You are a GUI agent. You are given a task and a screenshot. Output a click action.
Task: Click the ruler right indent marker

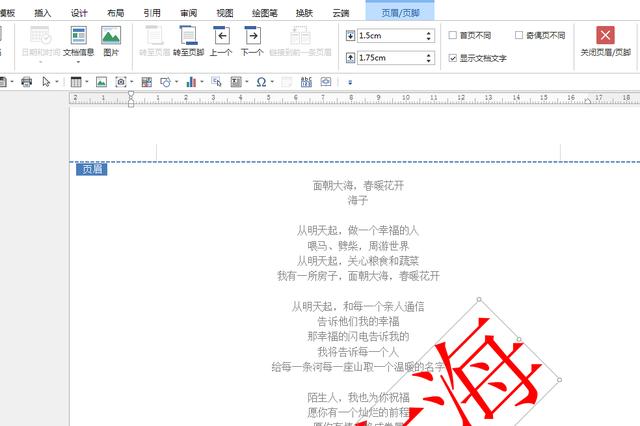click(587, 100)
